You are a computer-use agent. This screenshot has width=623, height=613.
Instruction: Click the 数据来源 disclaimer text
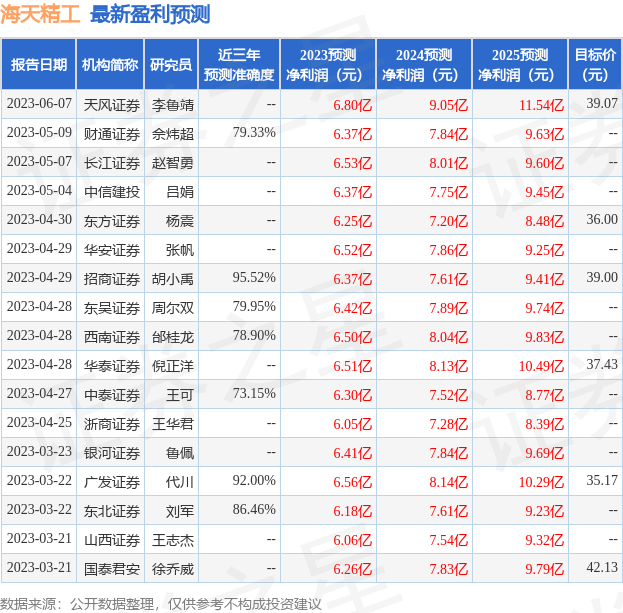point(161,604)
